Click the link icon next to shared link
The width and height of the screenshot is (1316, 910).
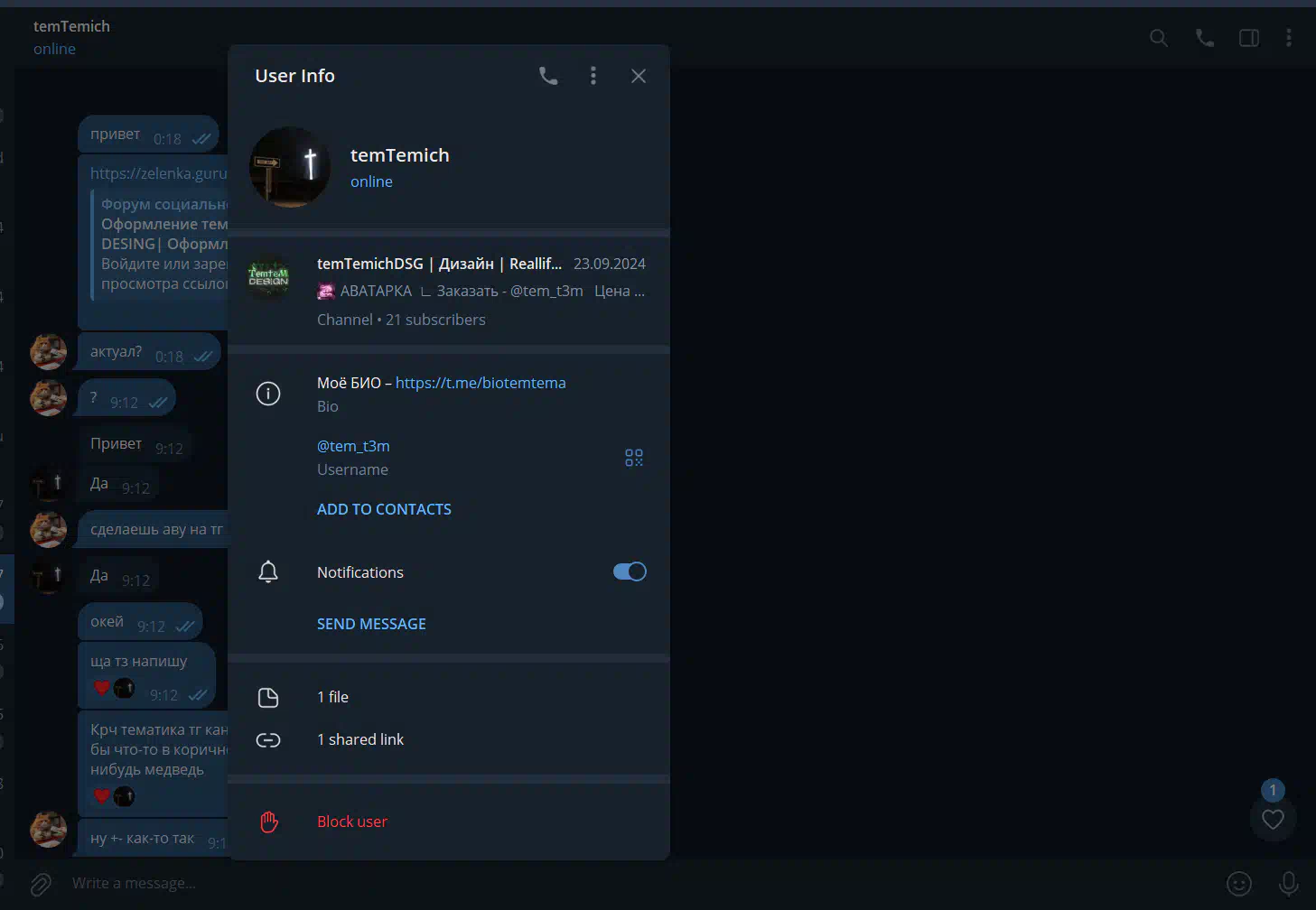click(268, 740)
